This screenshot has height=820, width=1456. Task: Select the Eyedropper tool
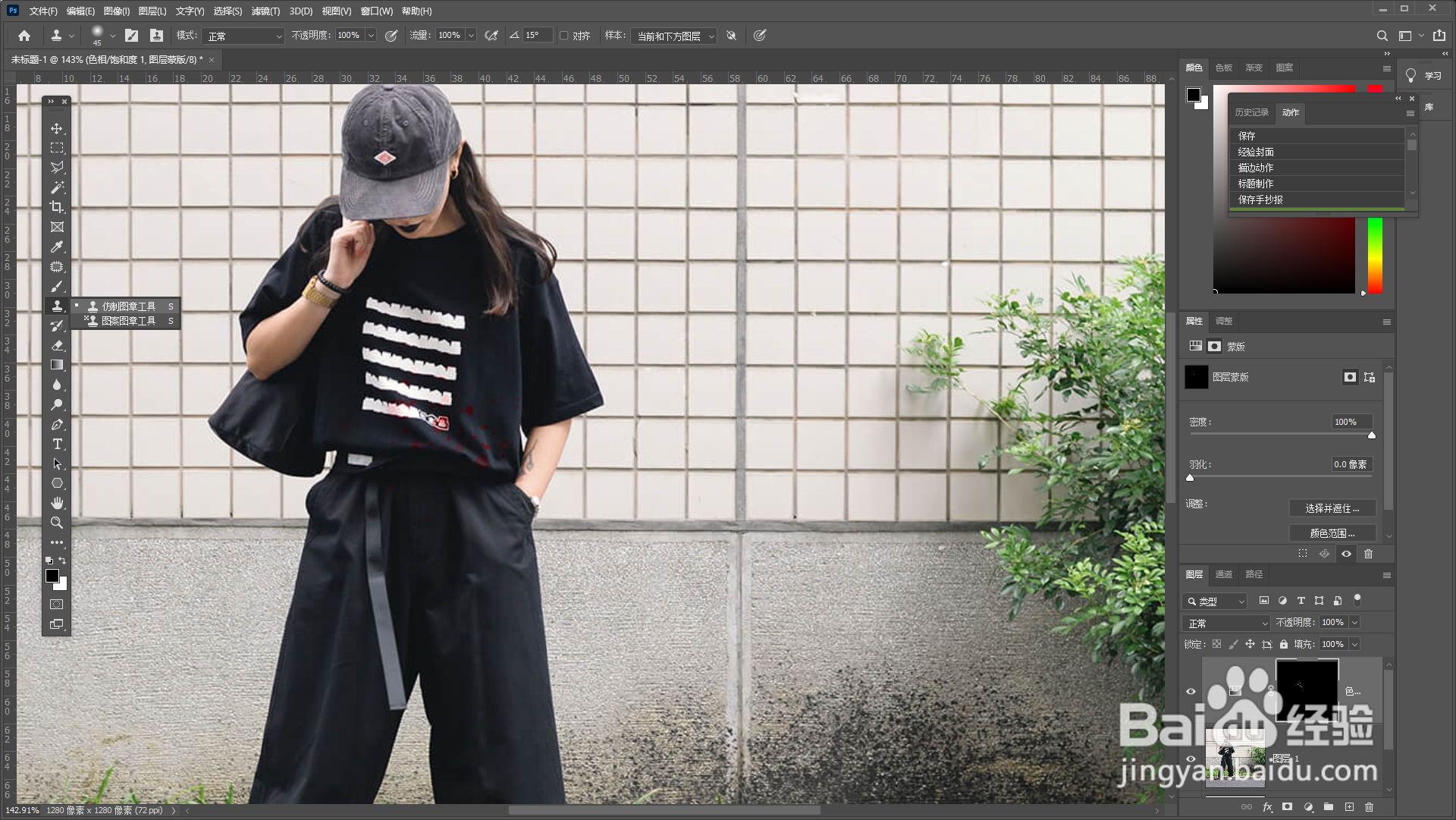(57, 247)
